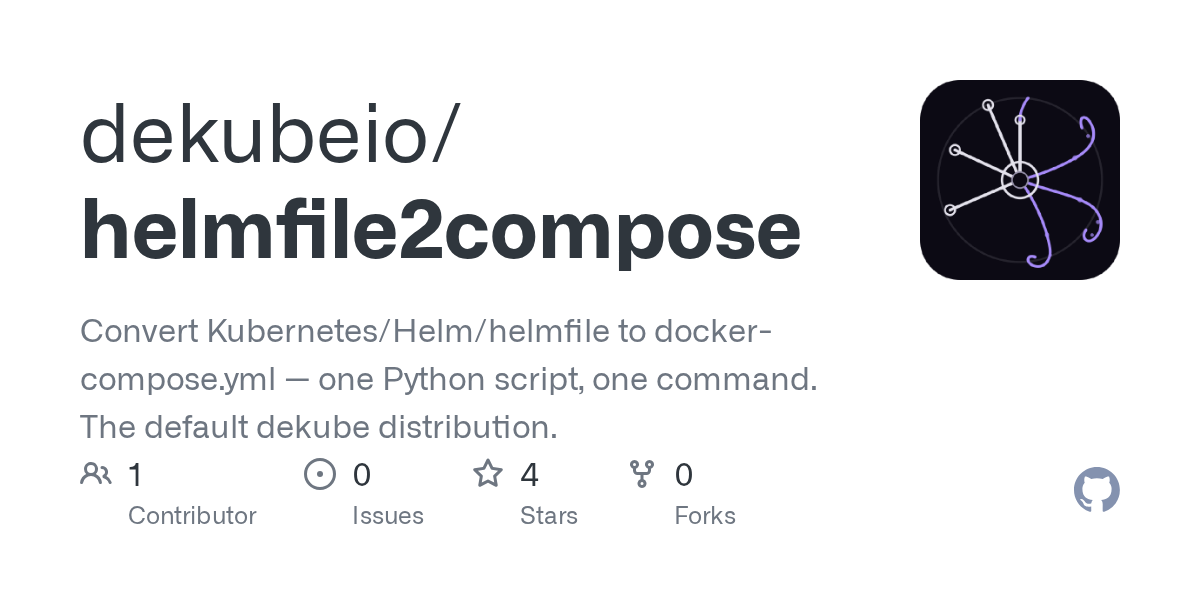Click the fork icon
This screenshot has height=600, width=1200.
(642, 474)
